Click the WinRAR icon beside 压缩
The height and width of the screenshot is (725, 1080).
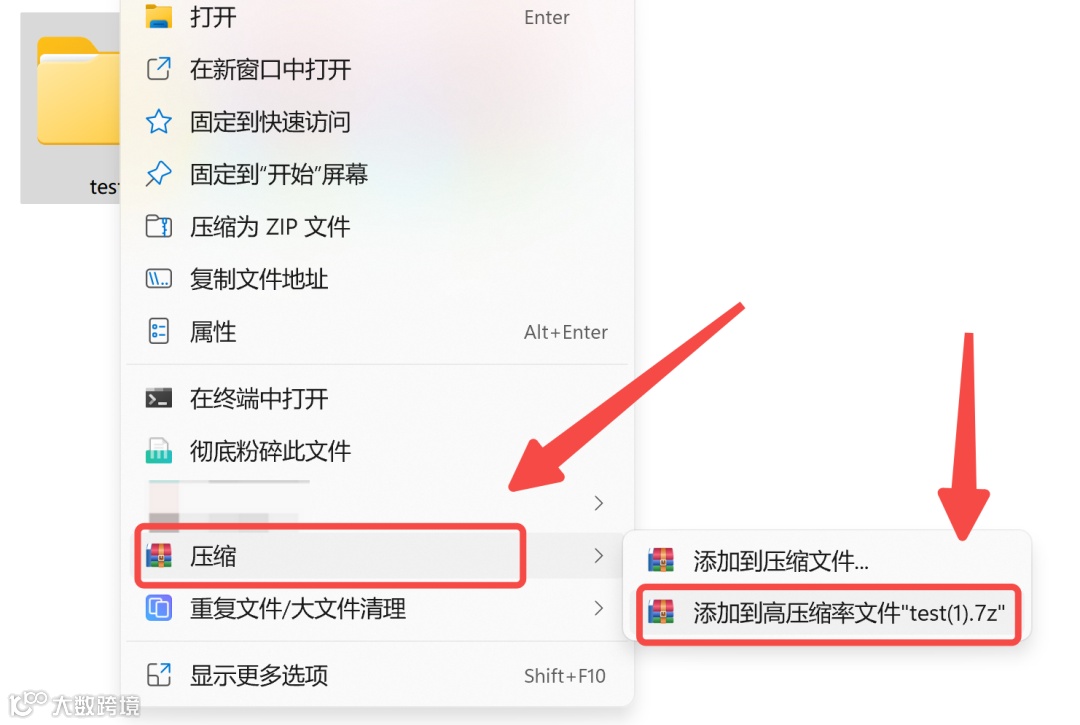click(159, 556)
